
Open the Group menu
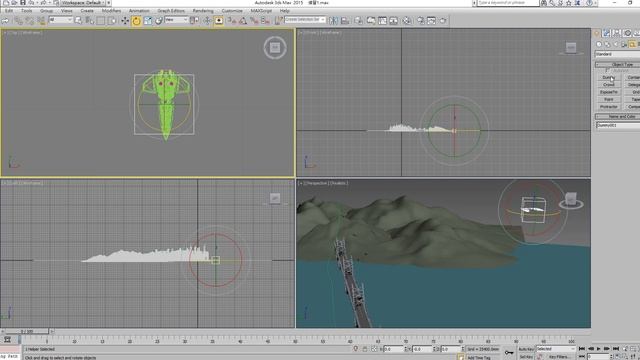pos(47,11)
